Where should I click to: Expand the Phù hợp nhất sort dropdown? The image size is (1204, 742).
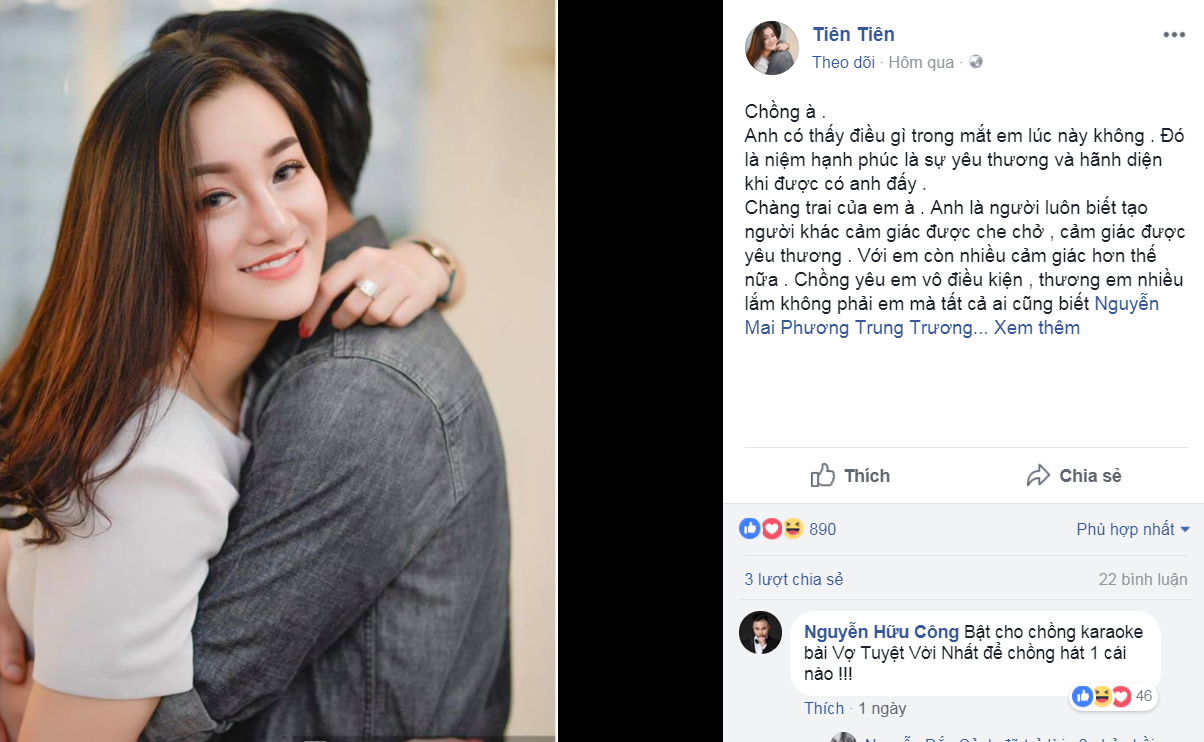click(1133, 529)
